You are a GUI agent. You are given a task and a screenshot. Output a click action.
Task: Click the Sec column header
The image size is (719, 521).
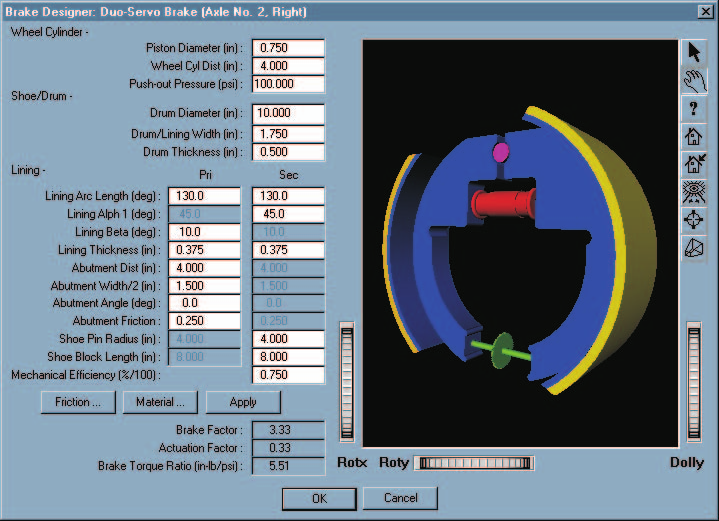[289, 175]
